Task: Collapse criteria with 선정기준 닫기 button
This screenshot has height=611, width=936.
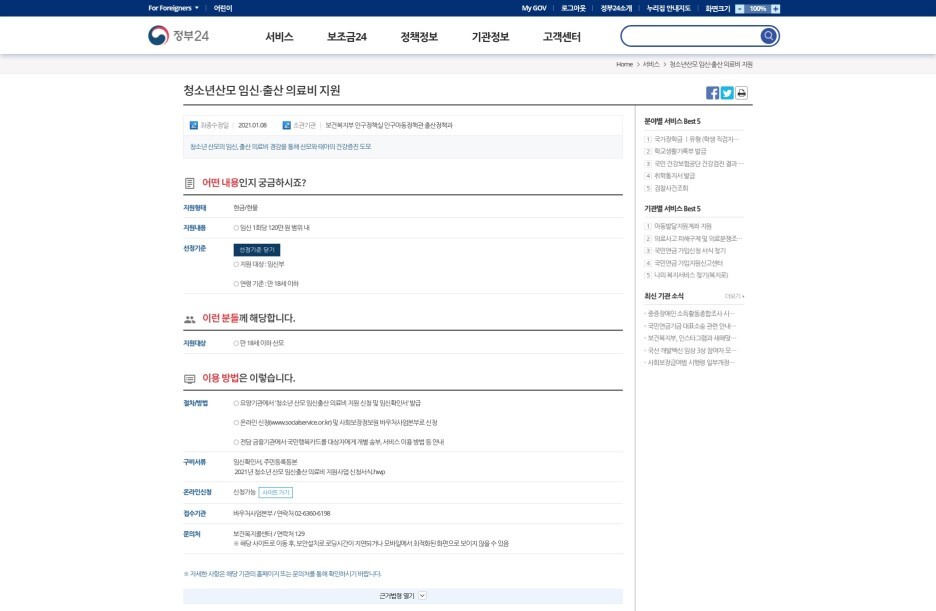Action: click(x=257, y=249)
